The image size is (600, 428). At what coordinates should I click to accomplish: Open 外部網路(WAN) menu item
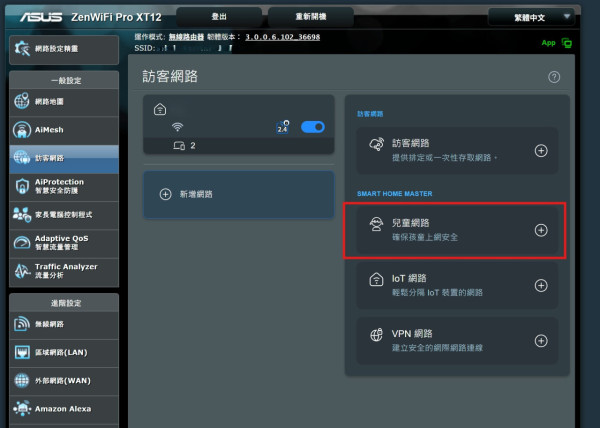[x=64, y=381]
